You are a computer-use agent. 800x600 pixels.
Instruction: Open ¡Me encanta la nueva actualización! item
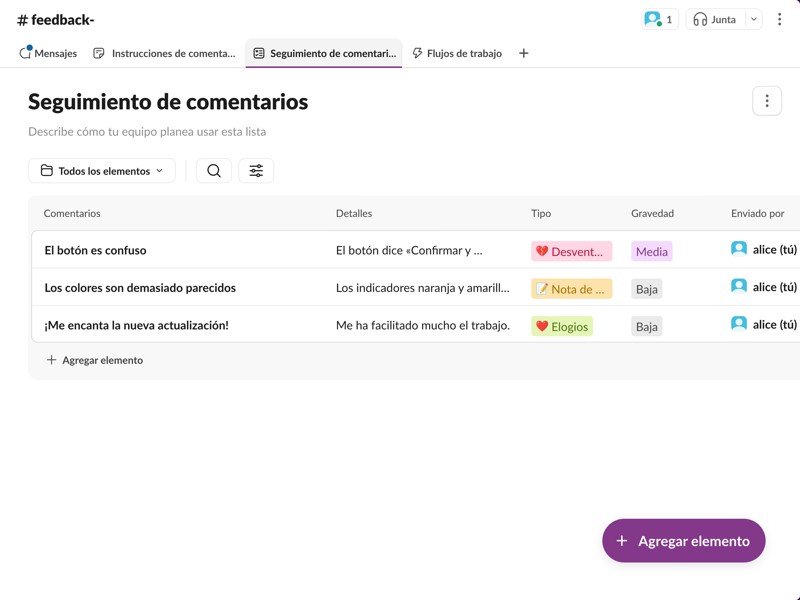coord(137,326)
